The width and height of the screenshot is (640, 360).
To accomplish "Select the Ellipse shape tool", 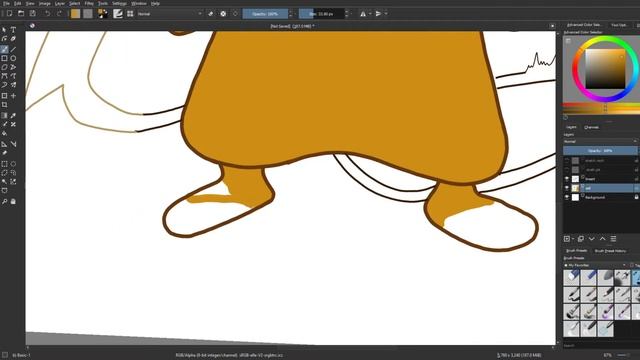I will point(13,58).
